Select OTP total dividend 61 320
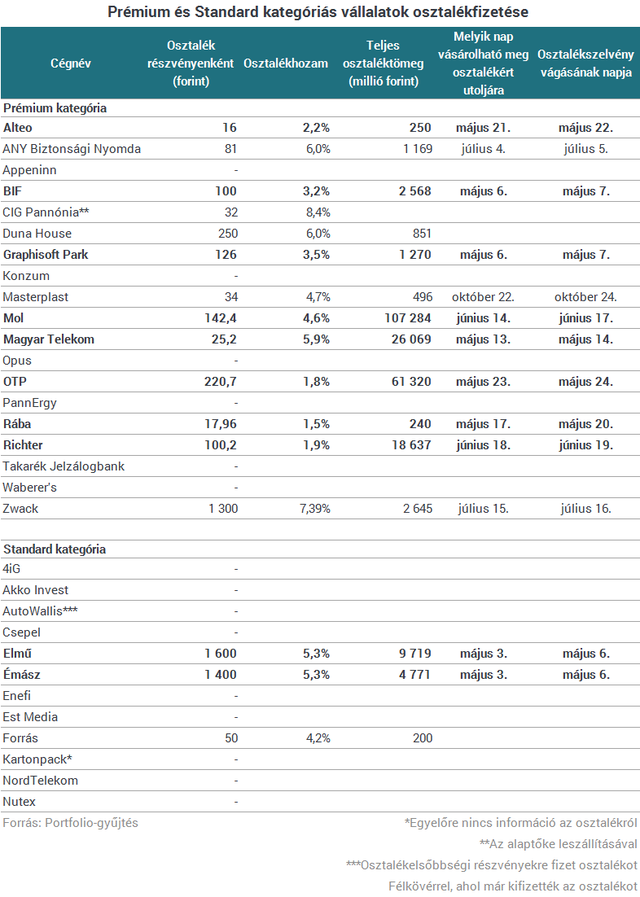Viewport: 640px width, 897px height. (x=411, y=382)
